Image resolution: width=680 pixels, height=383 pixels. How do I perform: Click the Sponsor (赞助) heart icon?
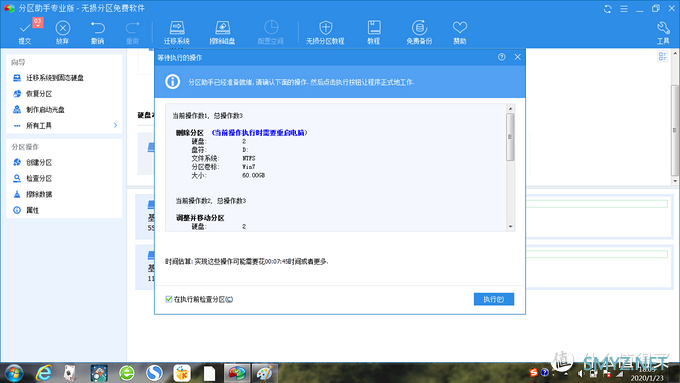pyautogui.click(x=460, y=28)
